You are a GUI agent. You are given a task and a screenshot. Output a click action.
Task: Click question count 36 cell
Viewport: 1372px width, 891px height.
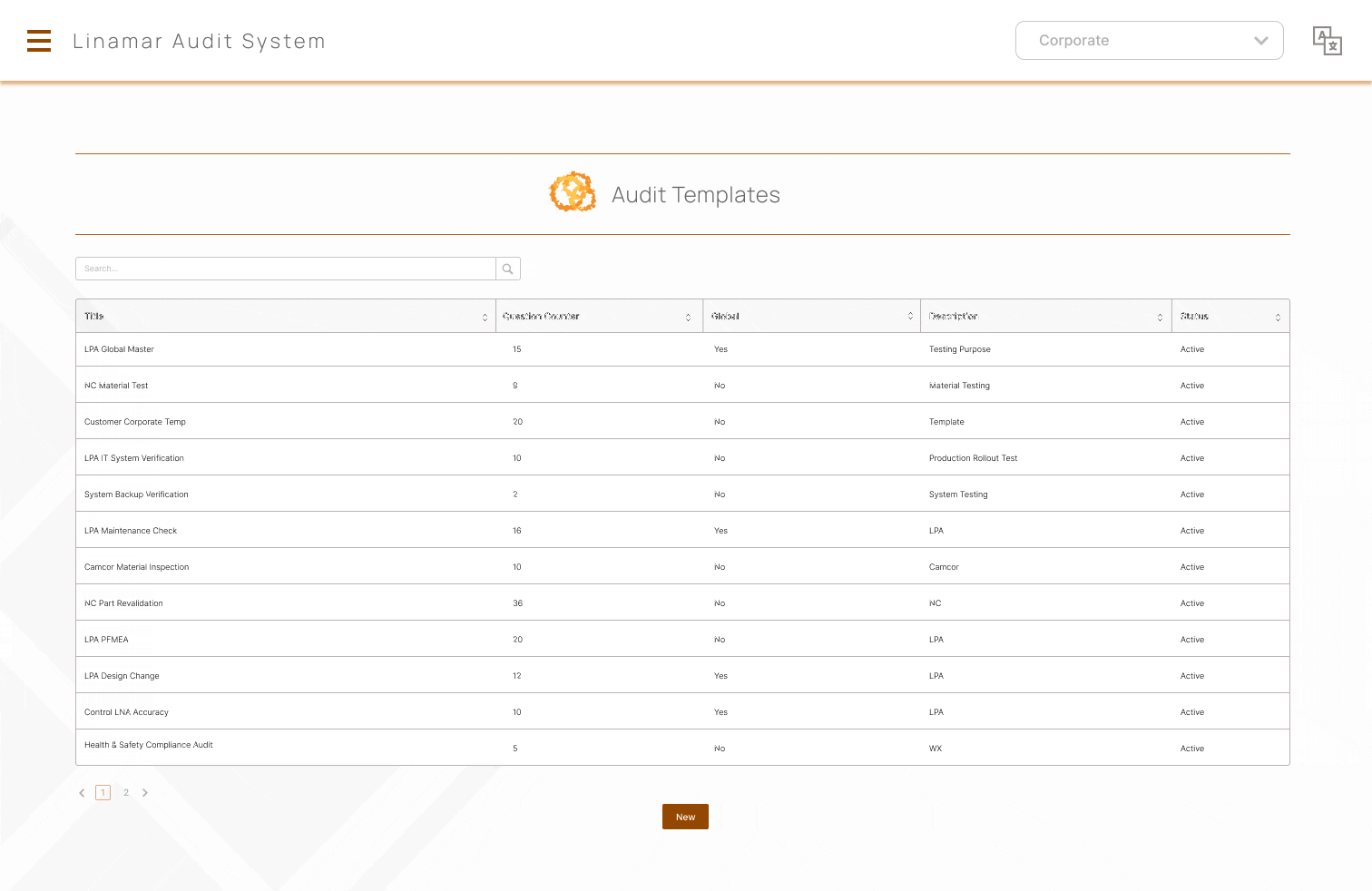point(518,603)
